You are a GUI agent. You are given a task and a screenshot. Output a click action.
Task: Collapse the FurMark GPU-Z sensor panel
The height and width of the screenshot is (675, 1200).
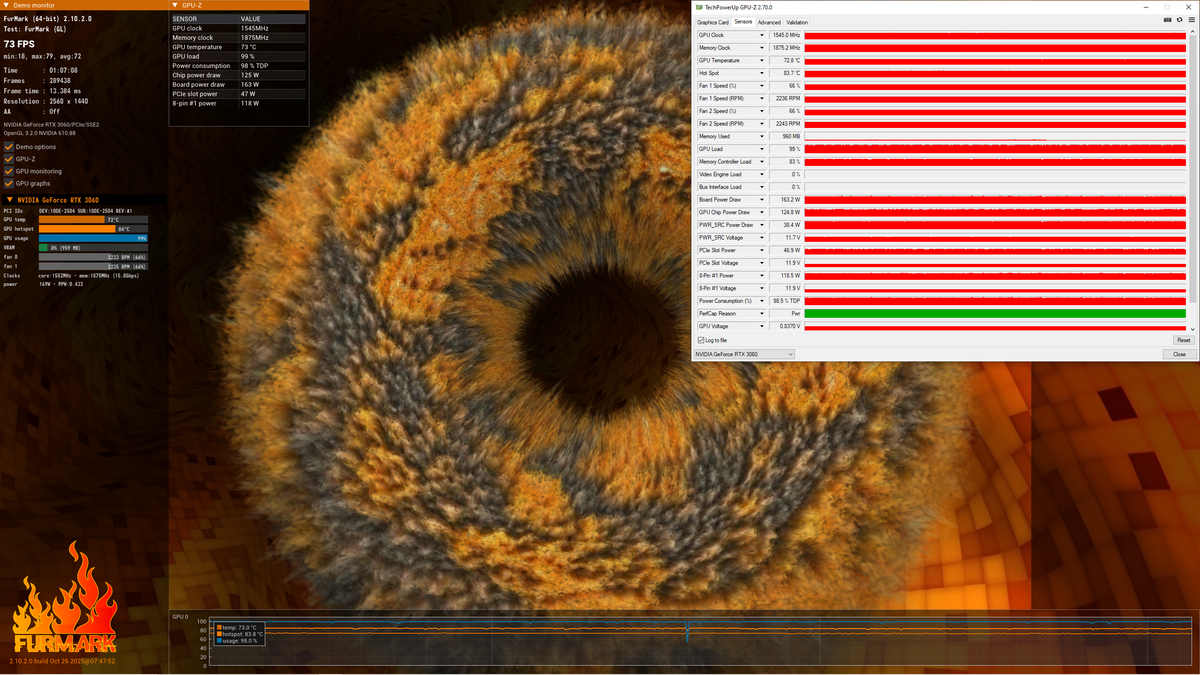175,5
